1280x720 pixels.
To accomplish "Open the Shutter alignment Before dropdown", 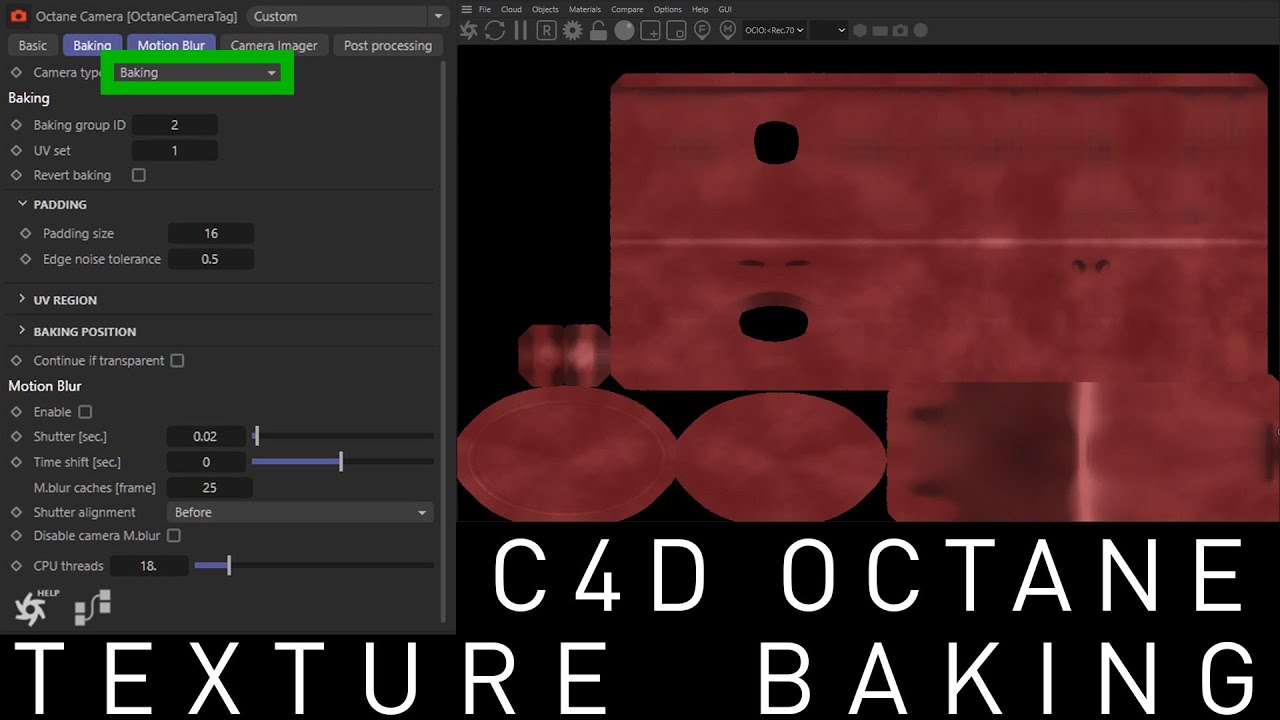I will coord(300,512).
